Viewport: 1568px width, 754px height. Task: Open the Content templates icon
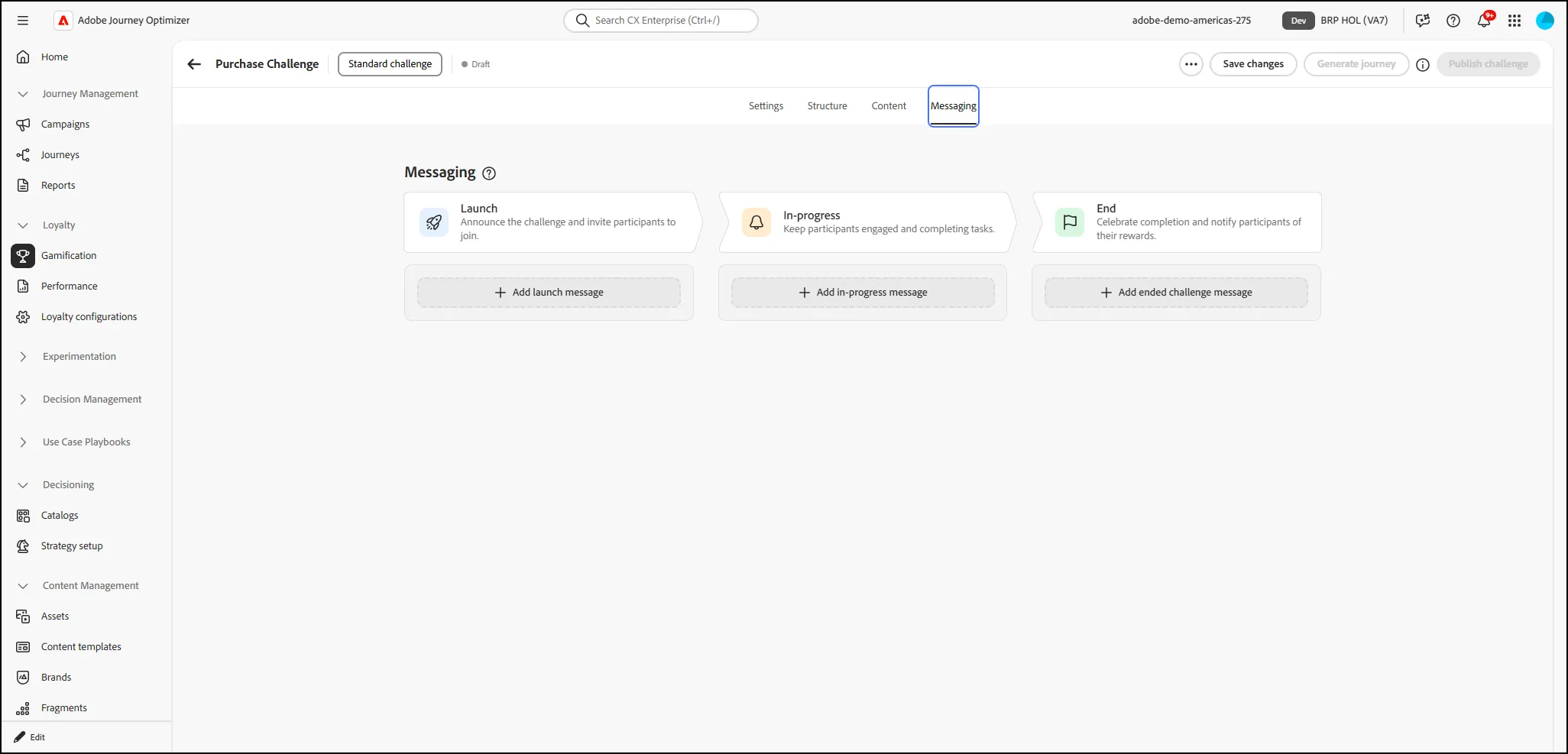click(x=23, y=647)
